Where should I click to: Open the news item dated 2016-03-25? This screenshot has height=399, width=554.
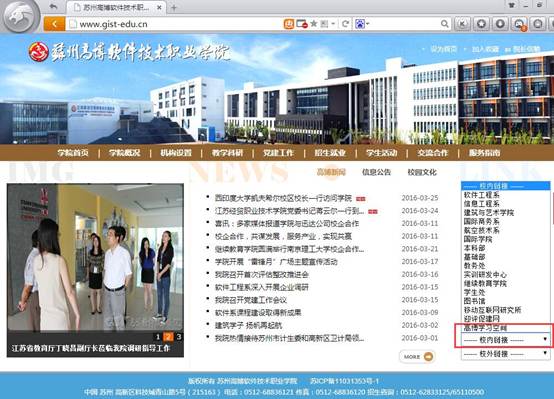pyautogui.click(x=283, y=198)
